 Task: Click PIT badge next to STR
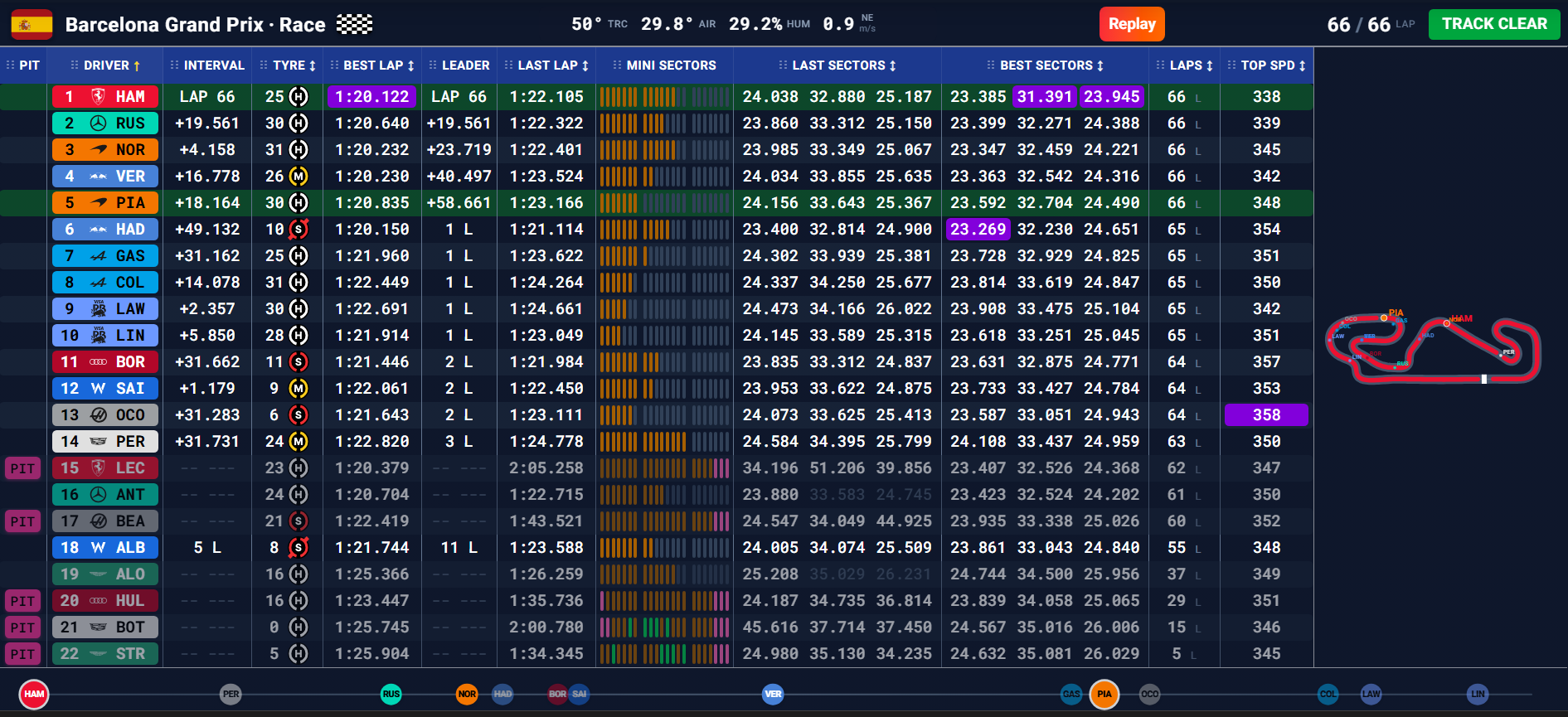22,654
